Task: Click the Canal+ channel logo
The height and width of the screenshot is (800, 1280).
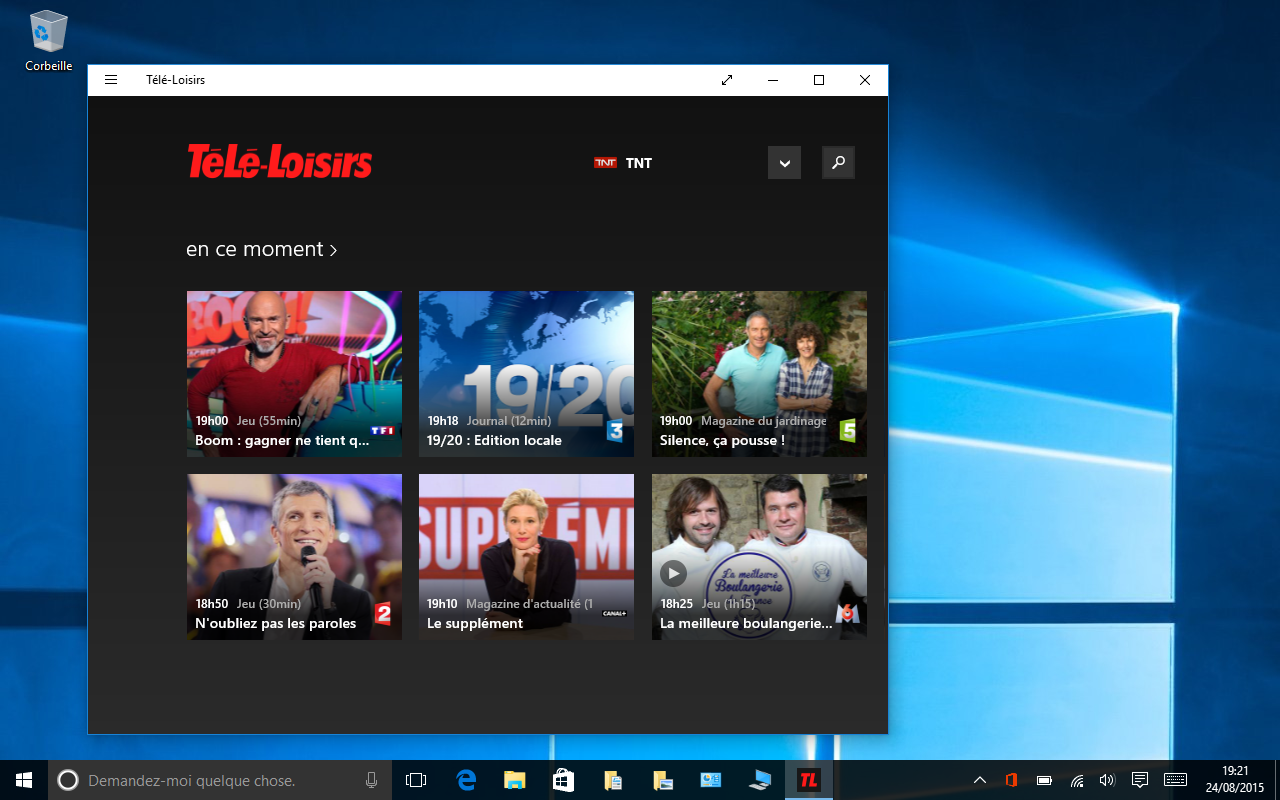Action: pos(614,614)
